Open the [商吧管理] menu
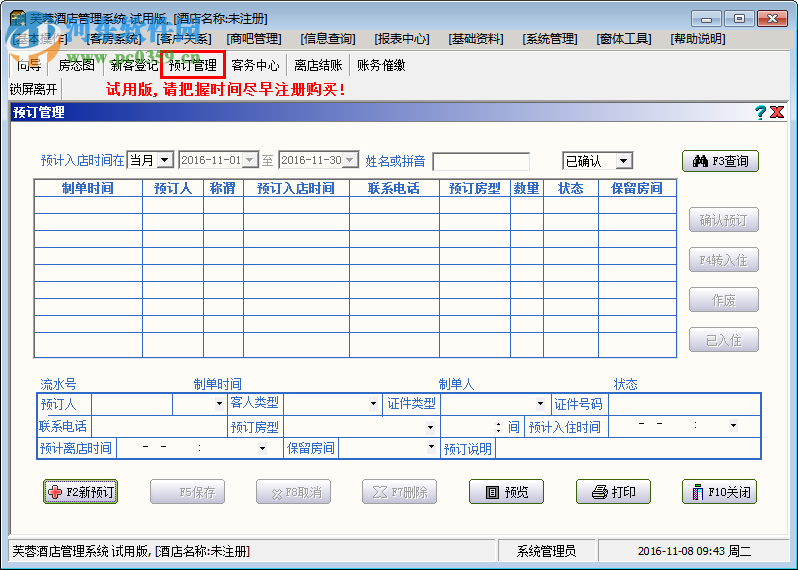The height and width of the screenshot is (570, 798). click(254, 39)
